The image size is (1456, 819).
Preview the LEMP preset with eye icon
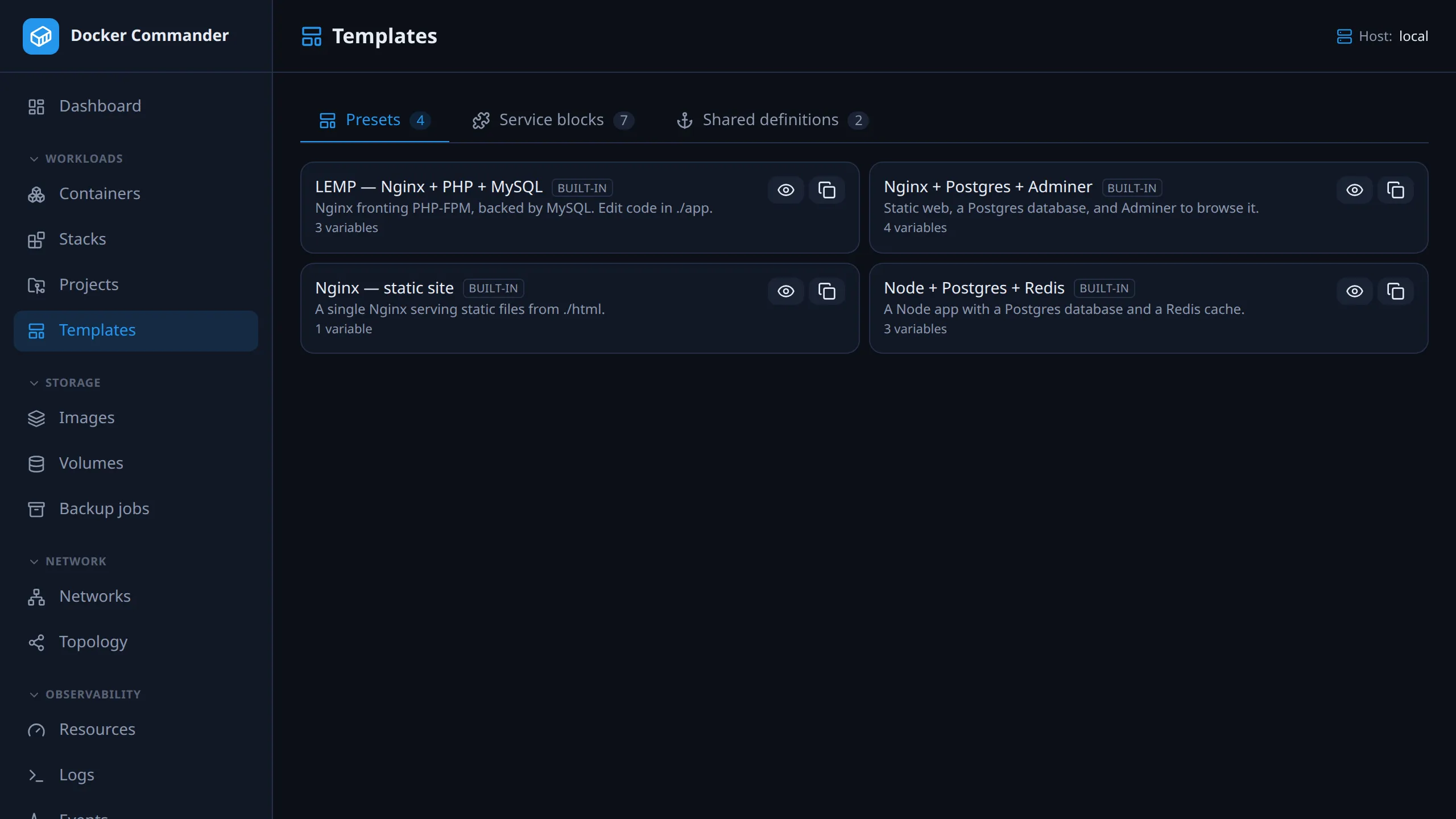pos(785,190)
